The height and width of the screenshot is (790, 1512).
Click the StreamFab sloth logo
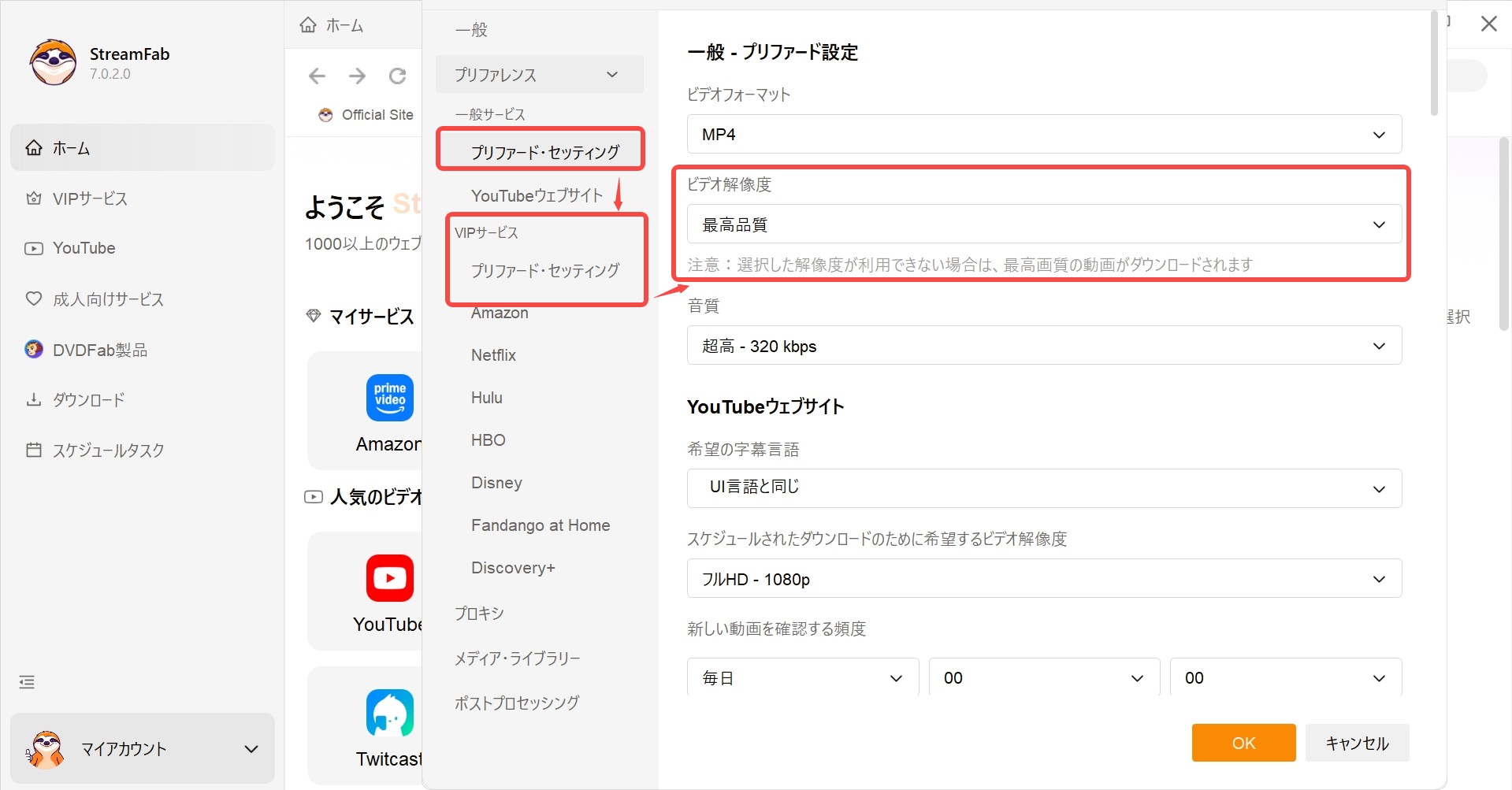pyautogui.click(x=53, y=62)
